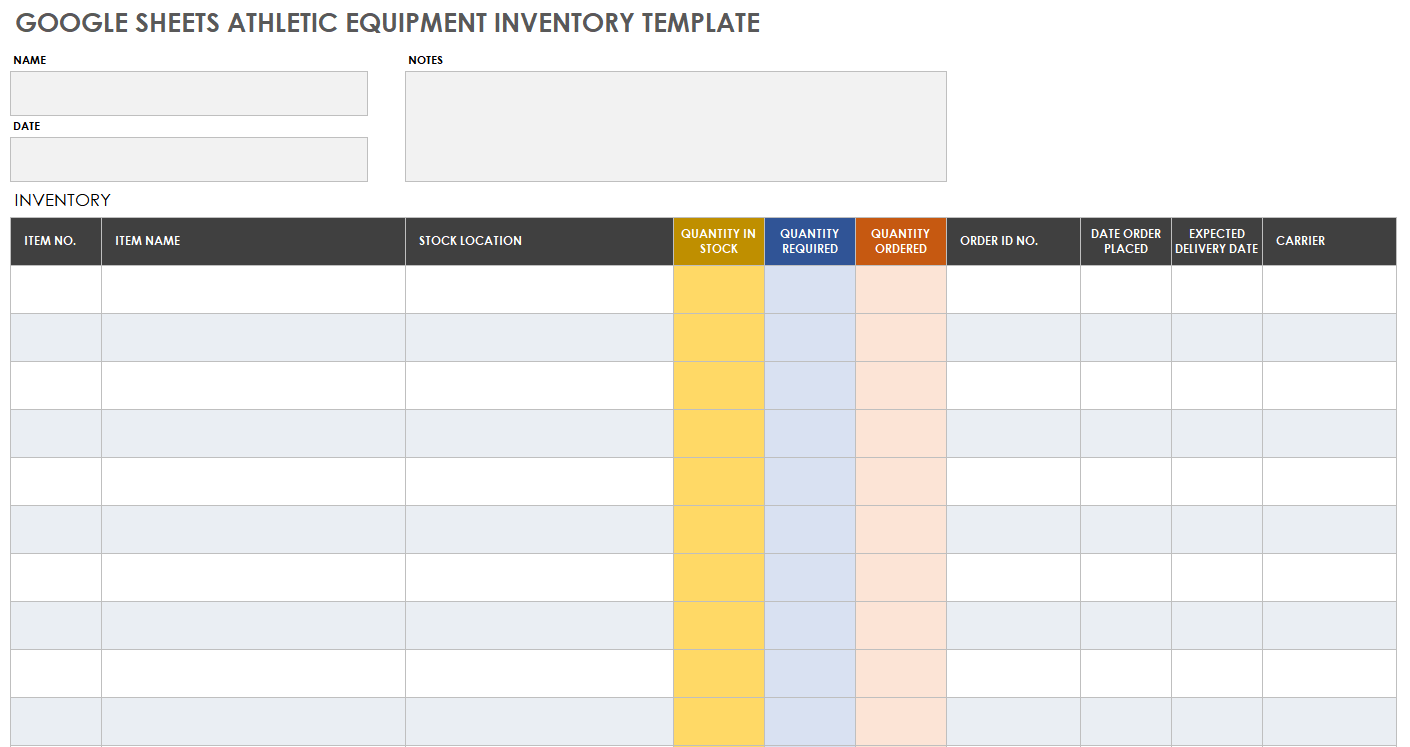Screen dimensions: 1410x747
Task: Click the Inventory section label
Action: [x=62, y=200]
